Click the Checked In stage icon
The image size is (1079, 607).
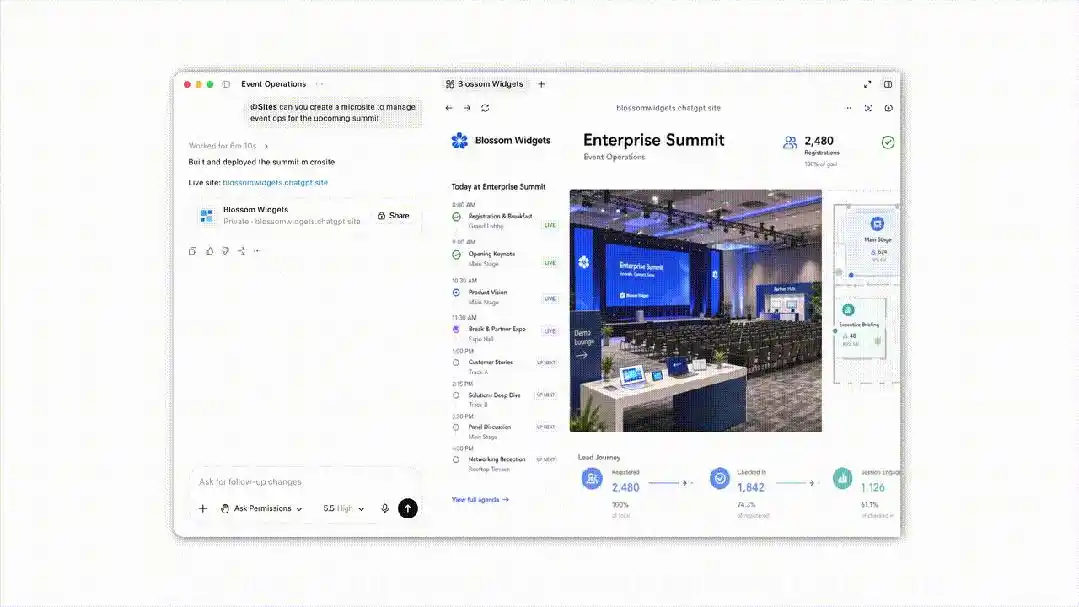[x=720, y=478]
